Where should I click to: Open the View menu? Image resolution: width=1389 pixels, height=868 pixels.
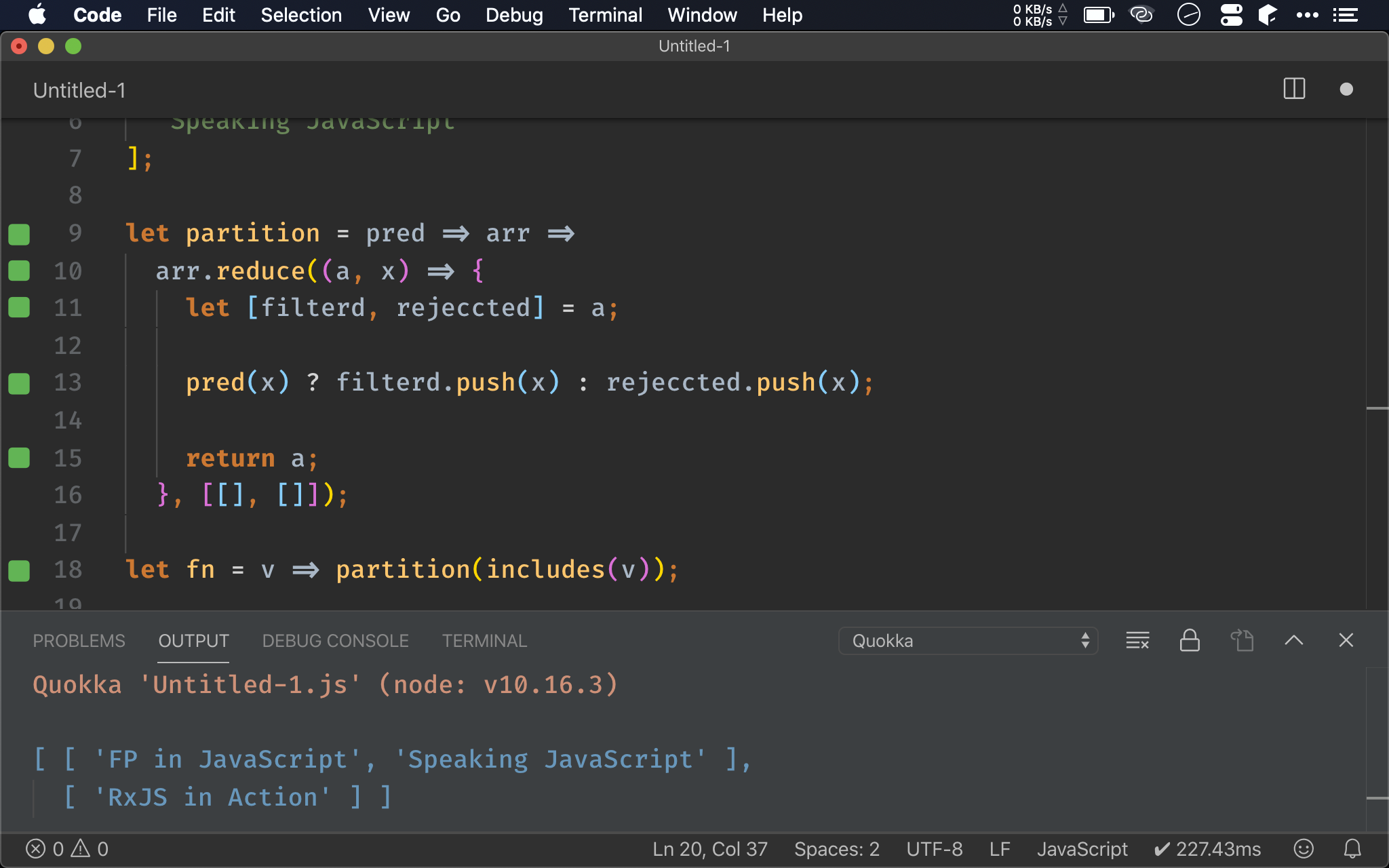point(389,15)
